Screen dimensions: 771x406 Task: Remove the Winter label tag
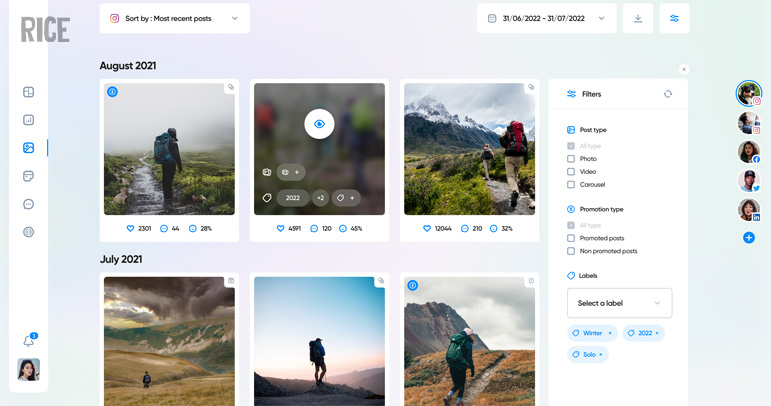coord(610,333)
